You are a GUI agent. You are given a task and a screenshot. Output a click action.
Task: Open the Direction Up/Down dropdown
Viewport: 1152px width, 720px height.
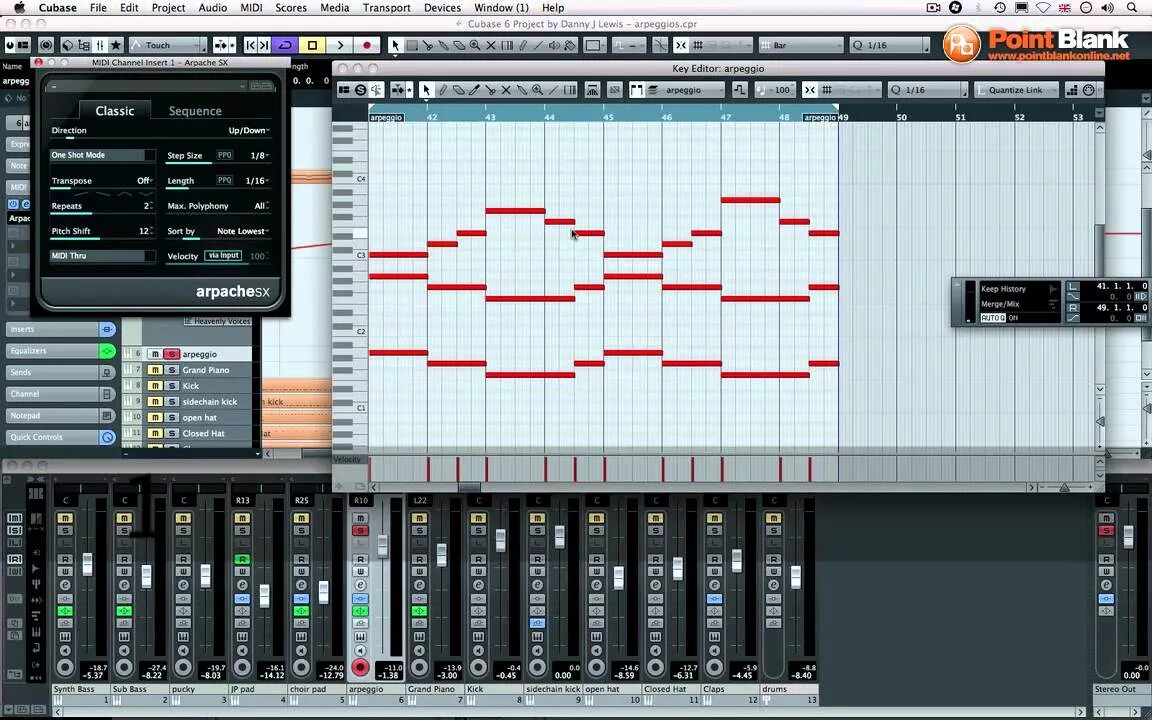[x=248, y=131]
